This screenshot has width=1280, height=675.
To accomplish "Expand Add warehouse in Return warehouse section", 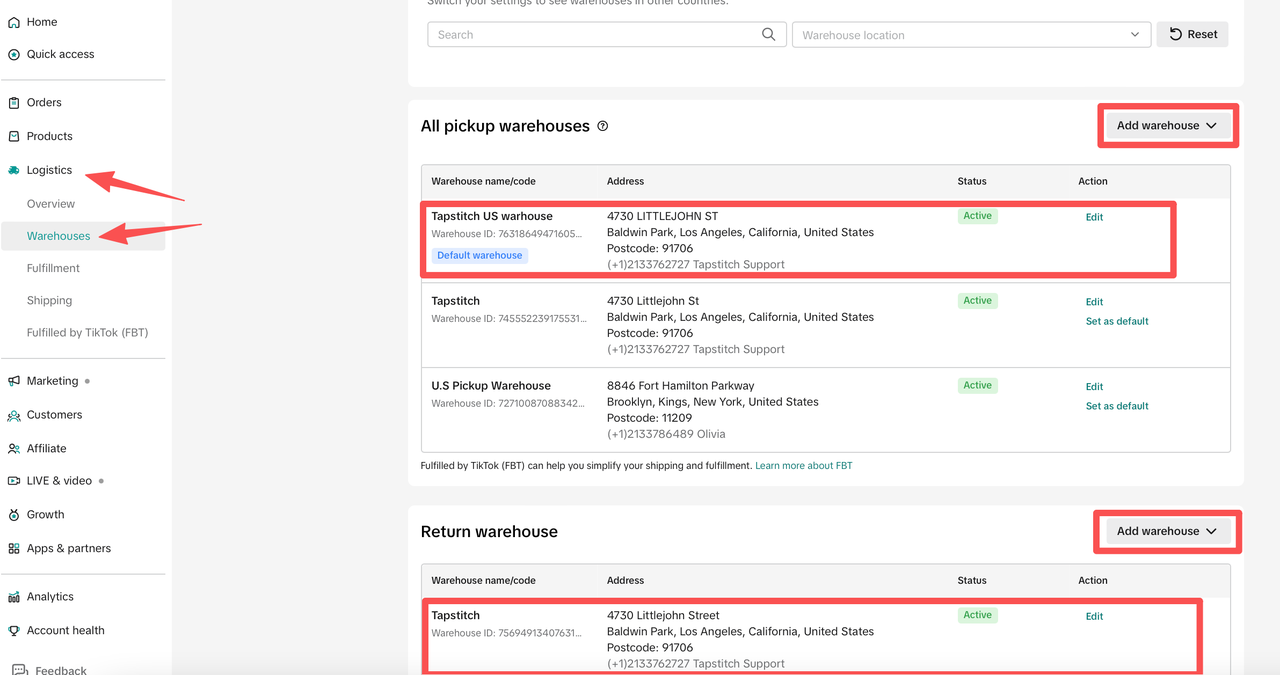I will pos(1167,531).
